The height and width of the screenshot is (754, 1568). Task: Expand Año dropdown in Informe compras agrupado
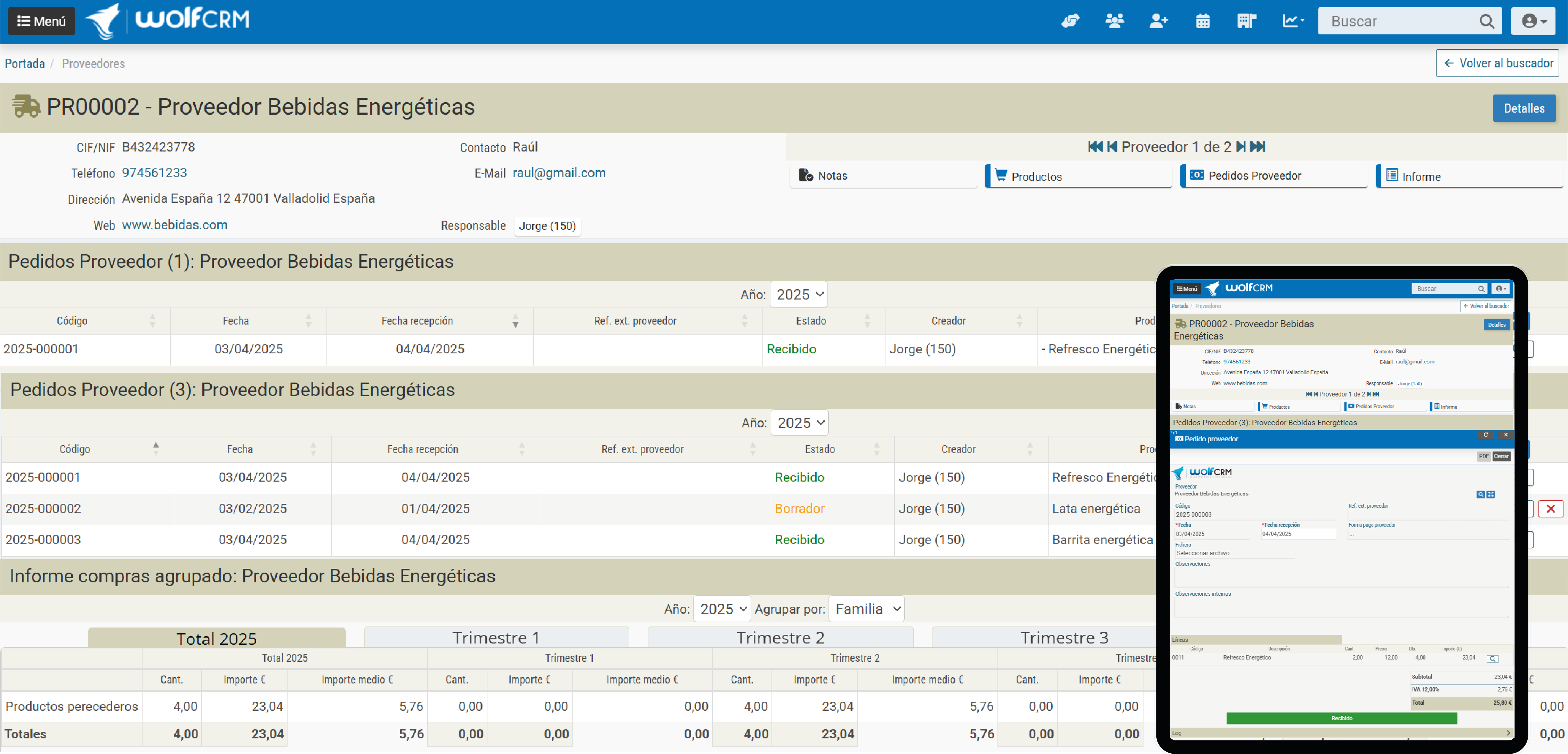pyautogui.click(x=722, y=609)
